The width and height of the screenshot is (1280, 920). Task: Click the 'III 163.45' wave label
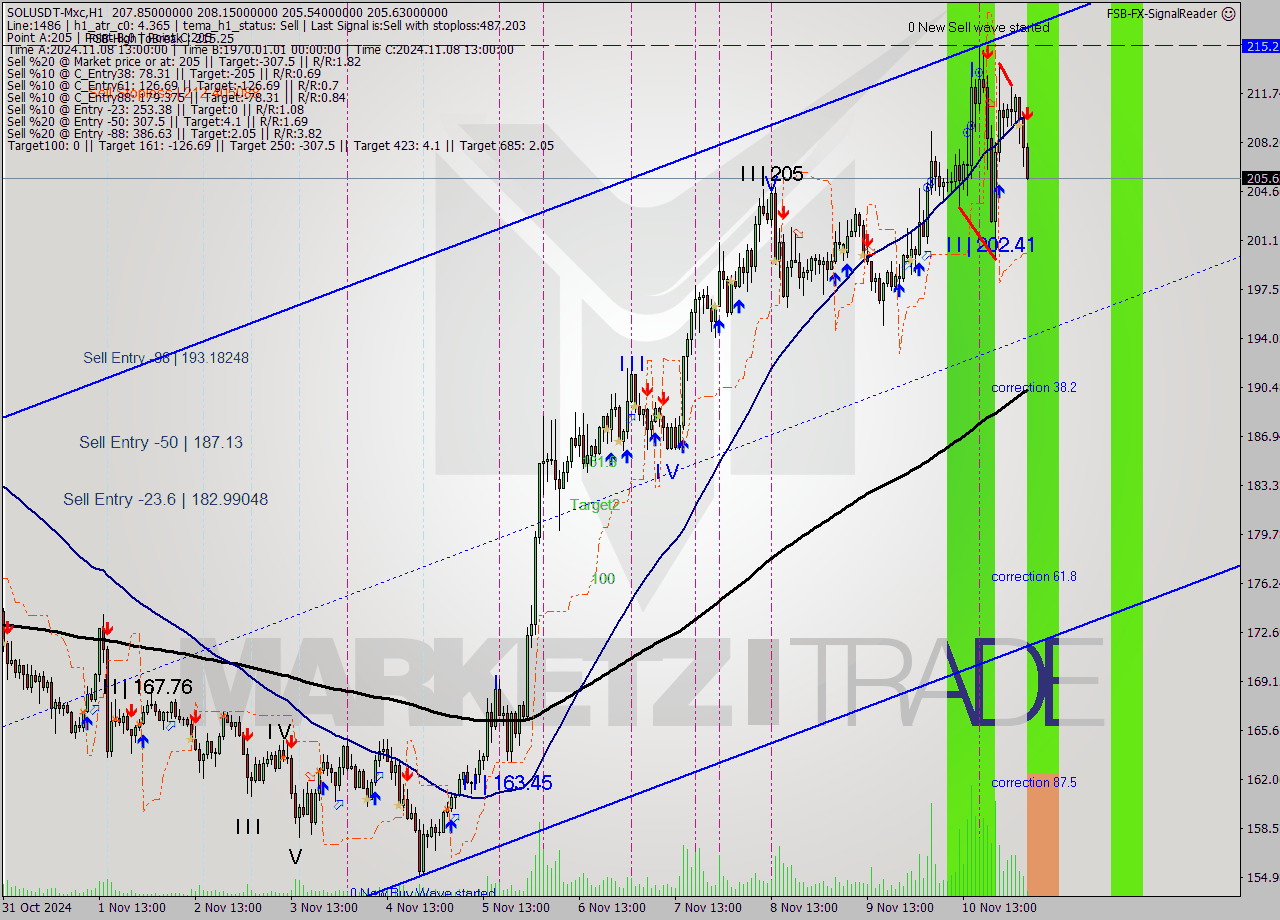click(507, 783)
